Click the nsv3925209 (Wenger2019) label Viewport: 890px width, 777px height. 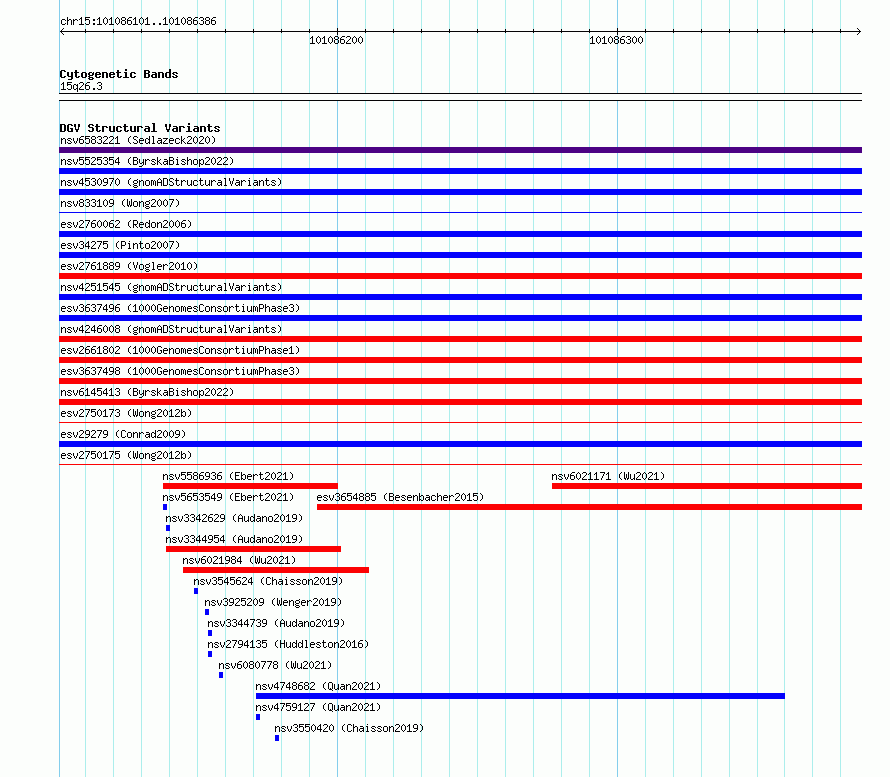(x=273, y=602)
